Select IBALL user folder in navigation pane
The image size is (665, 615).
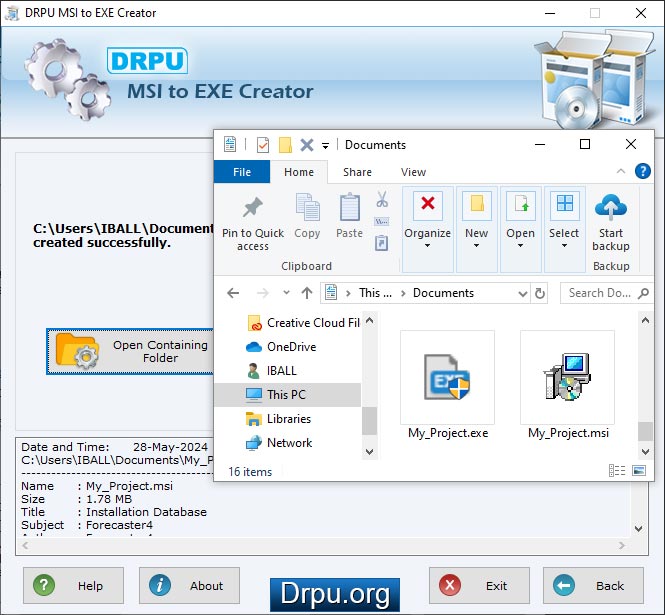(x=271, y=371)
